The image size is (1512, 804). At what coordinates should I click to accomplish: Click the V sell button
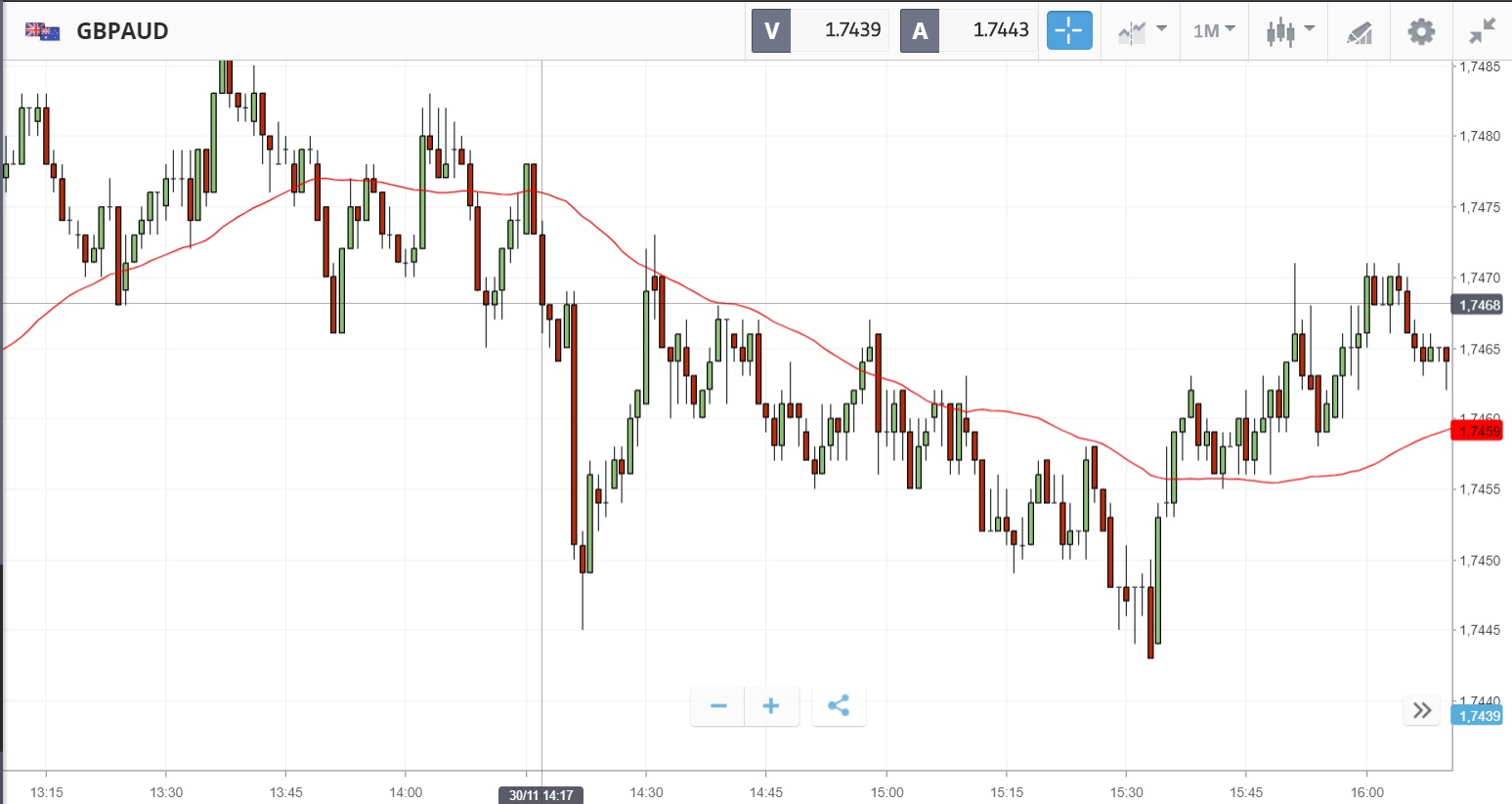click(x=771, y=31)
